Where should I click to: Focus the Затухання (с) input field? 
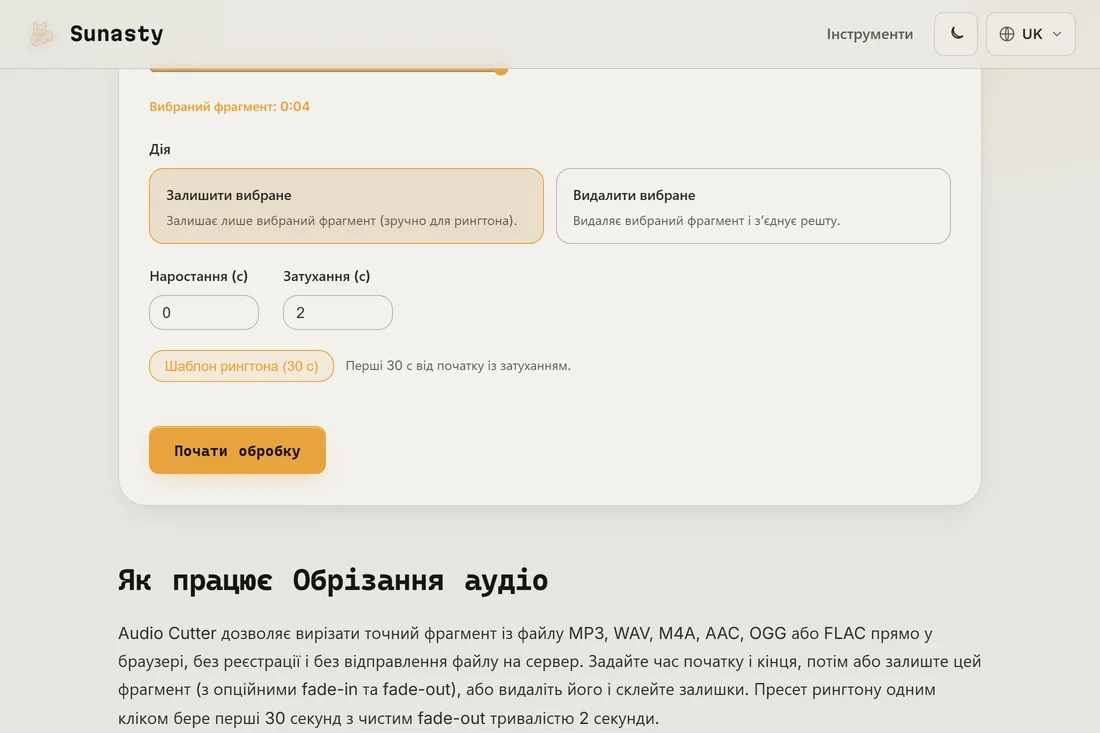click(337, 312)
